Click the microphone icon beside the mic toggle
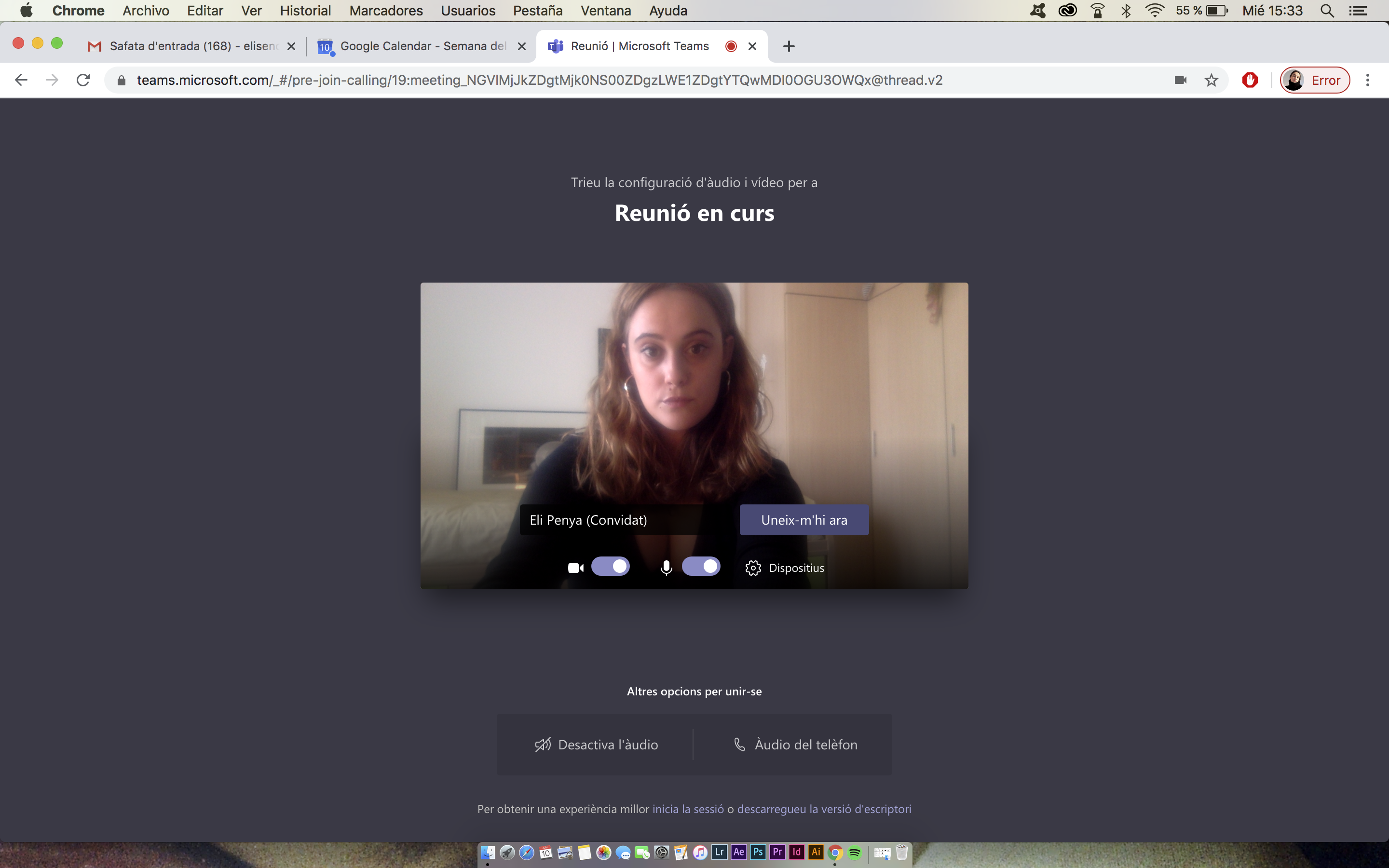Screen dimensions: 1389x868 coord(666,568)
